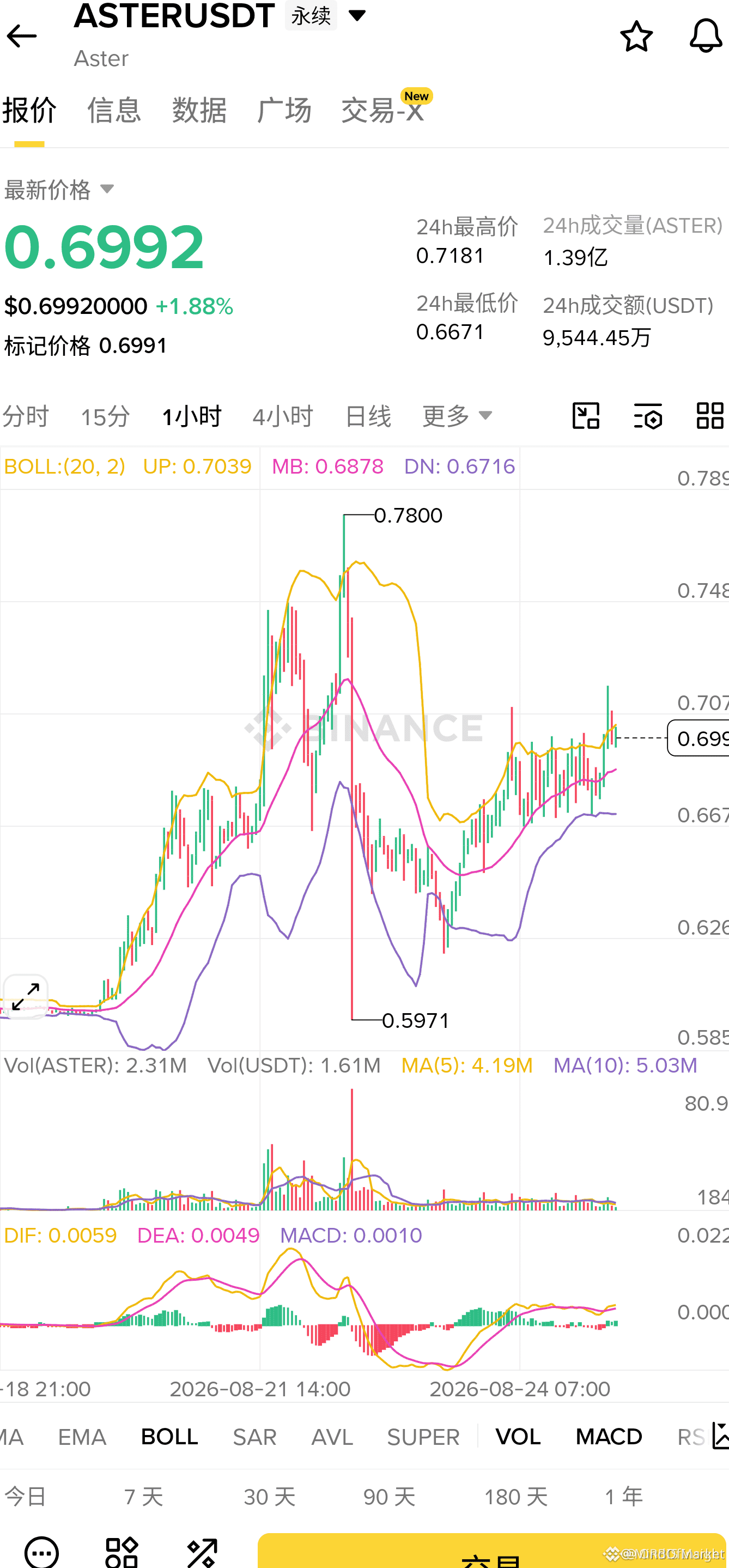Tap the UP: 0.7039 Bollinger value
This screenshot has width=729, height=1568.
coord(197,467)
